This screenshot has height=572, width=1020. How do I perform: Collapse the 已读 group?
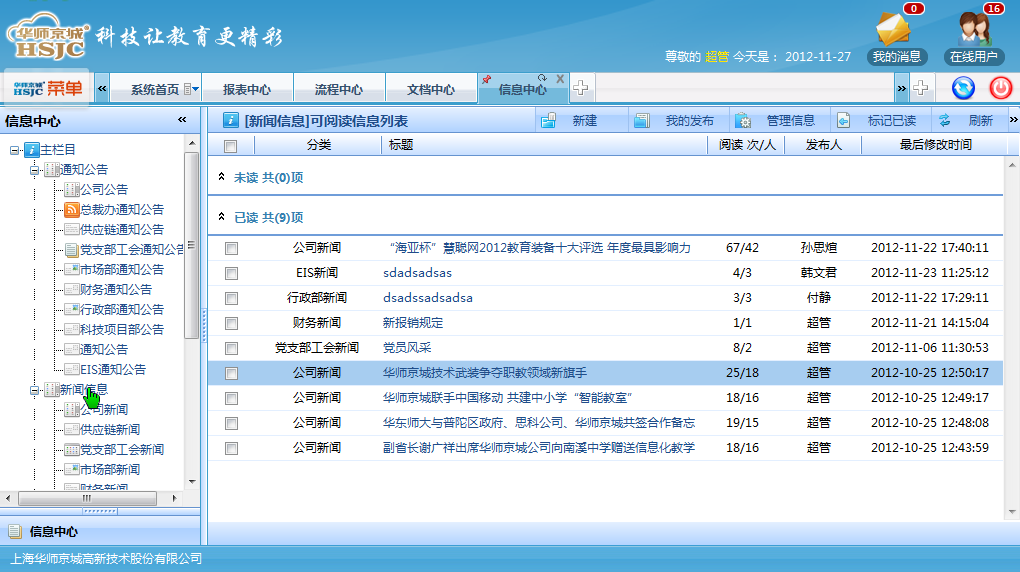pos(221,217)
